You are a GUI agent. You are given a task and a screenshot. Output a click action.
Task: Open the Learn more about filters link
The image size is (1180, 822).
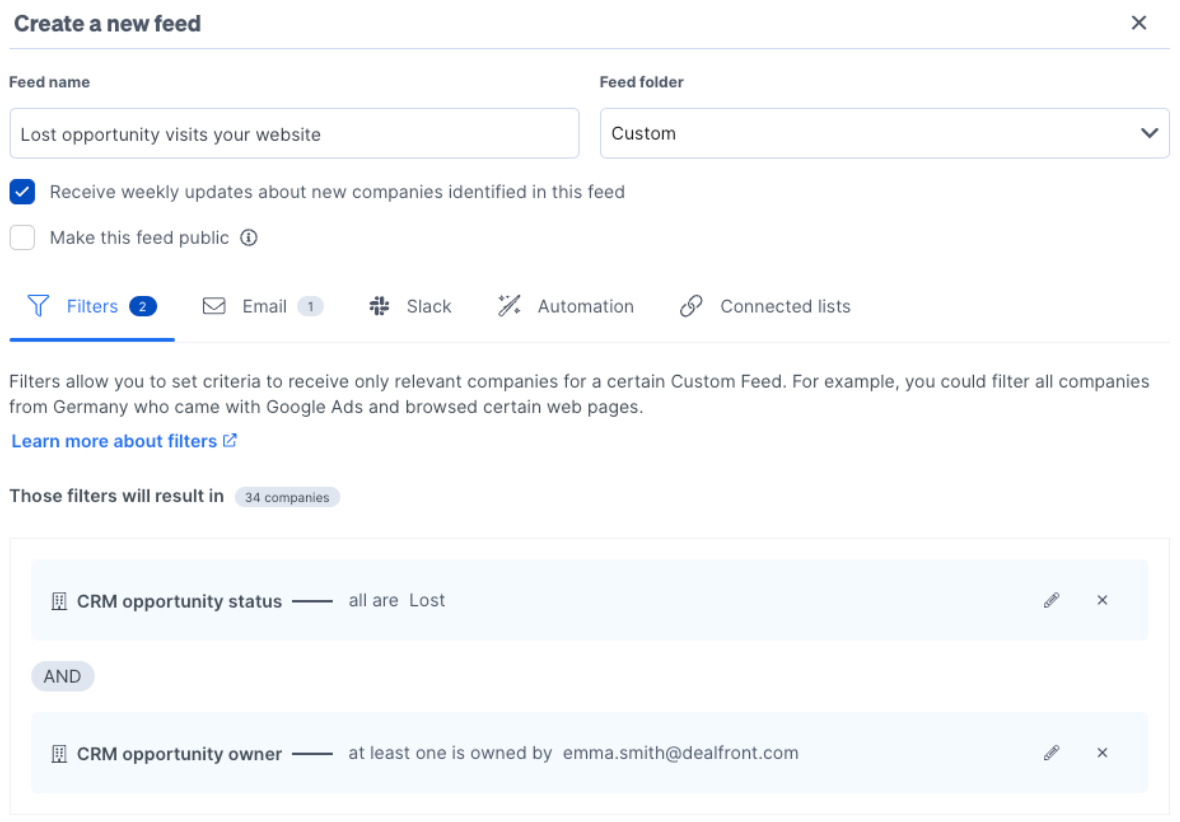click(114, 440)
